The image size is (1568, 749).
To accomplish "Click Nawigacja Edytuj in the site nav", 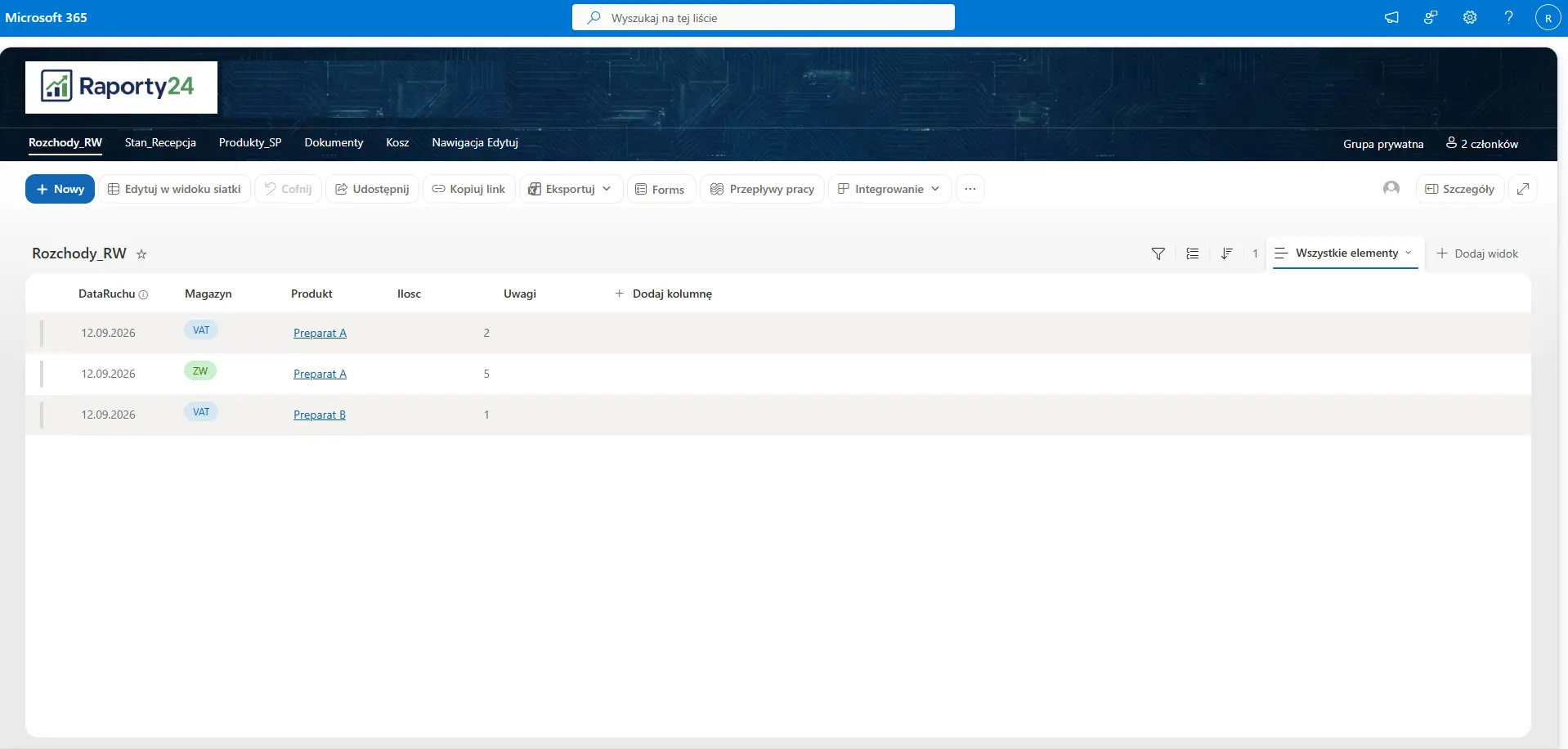I will tap(475, 142).
